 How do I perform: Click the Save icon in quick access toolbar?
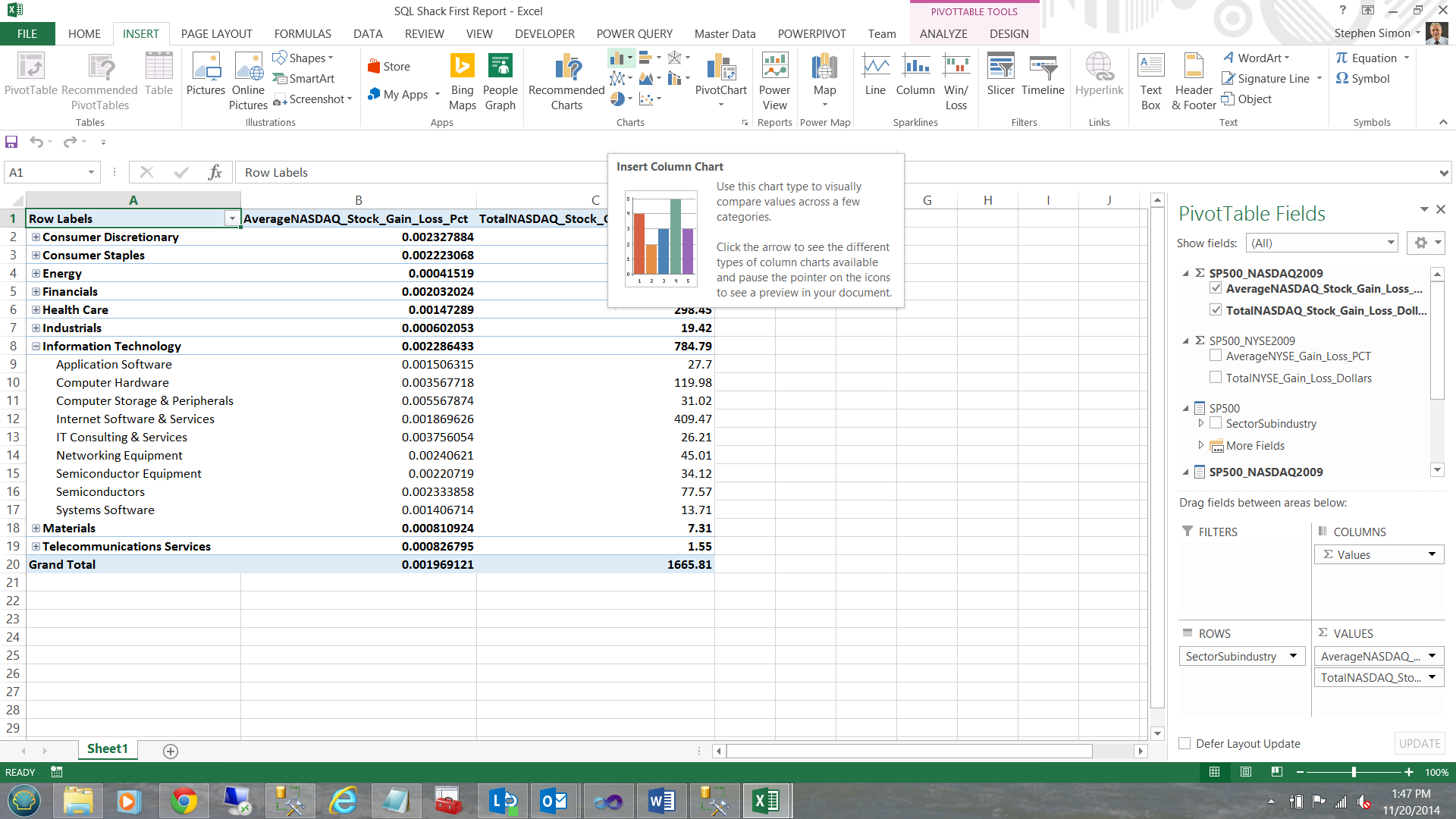[x=11, y=142]
